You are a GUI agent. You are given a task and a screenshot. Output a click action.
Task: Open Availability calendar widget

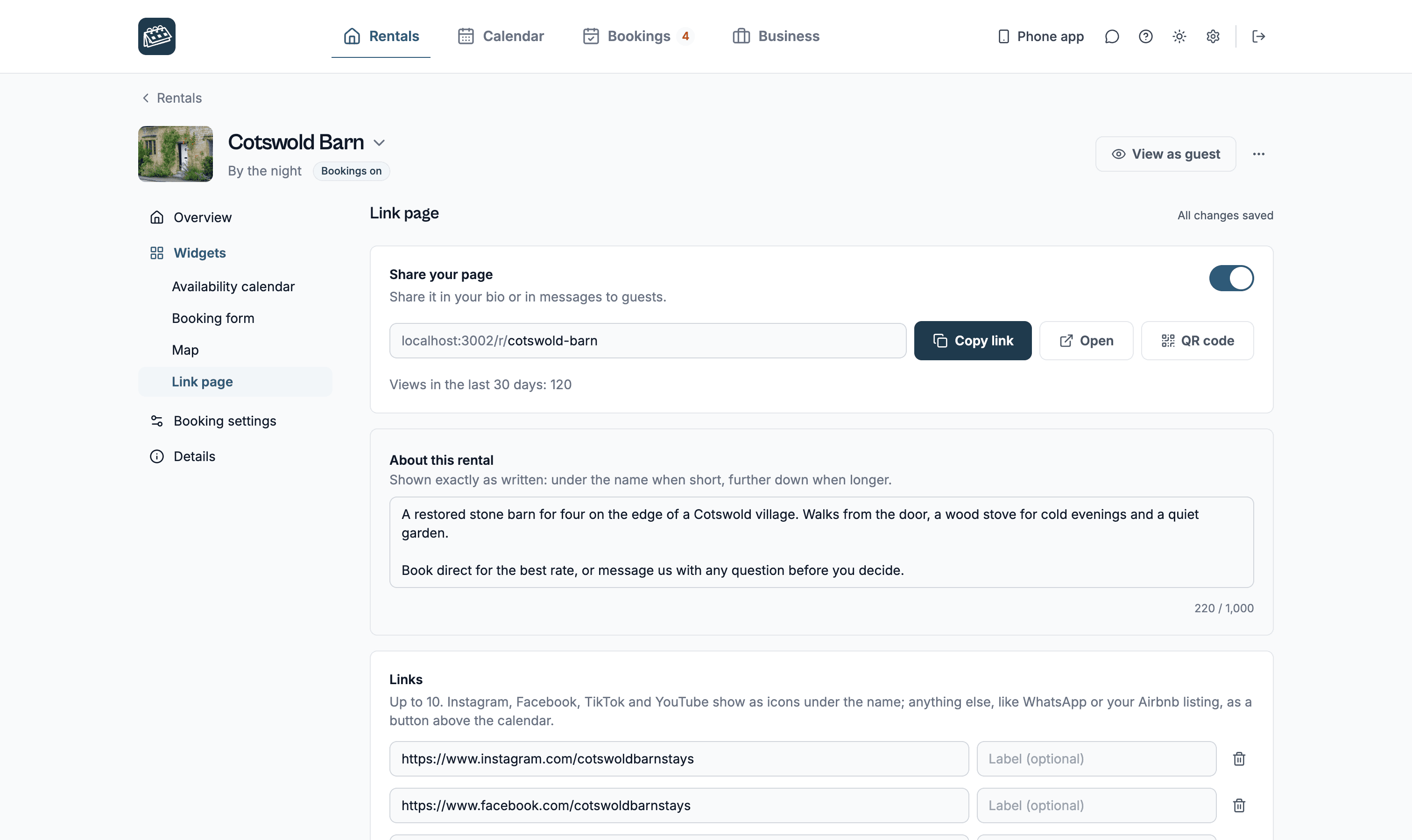[x=233, y=287]
